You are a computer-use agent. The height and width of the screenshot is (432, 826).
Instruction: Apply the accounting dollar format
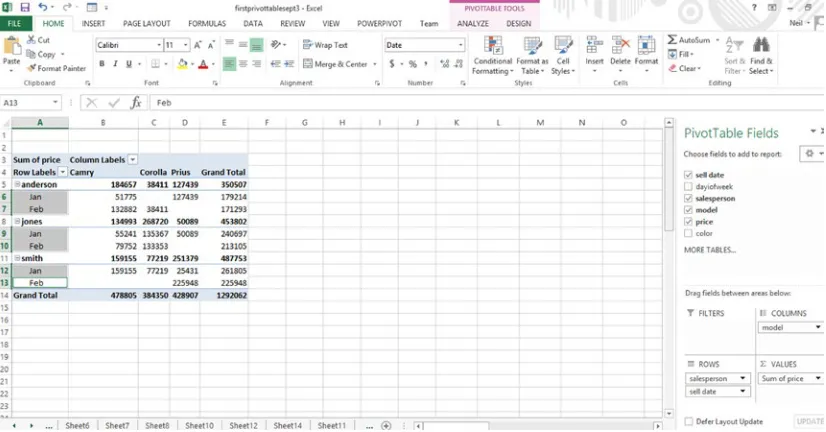[x=392, y=64]
